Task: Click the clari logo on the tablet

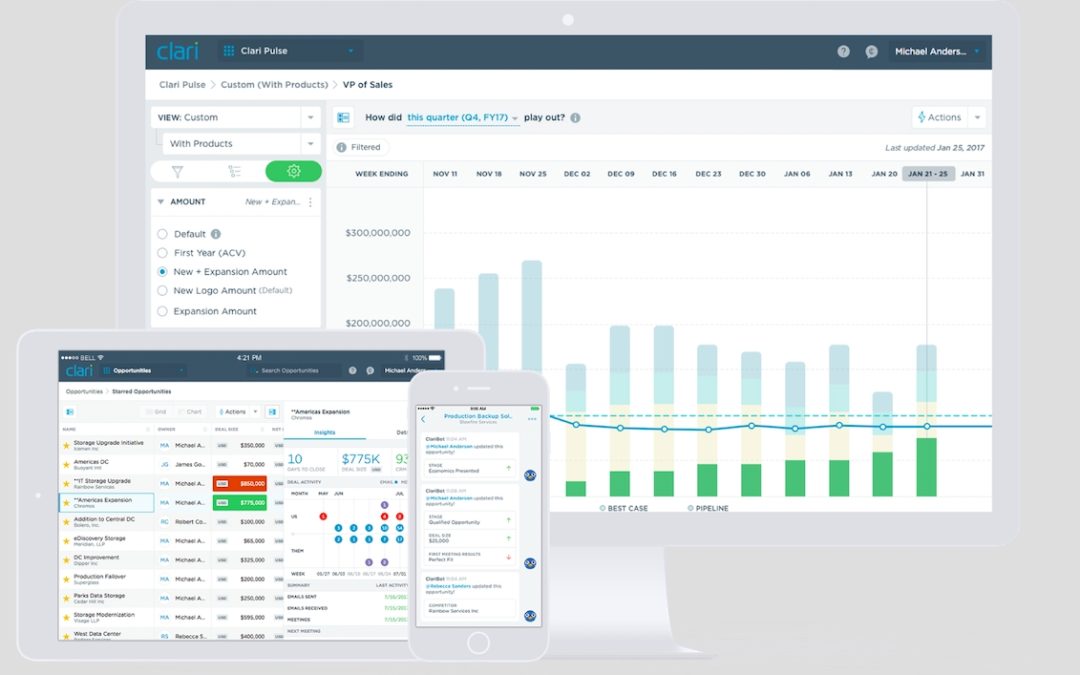Action: coord(79,371)
